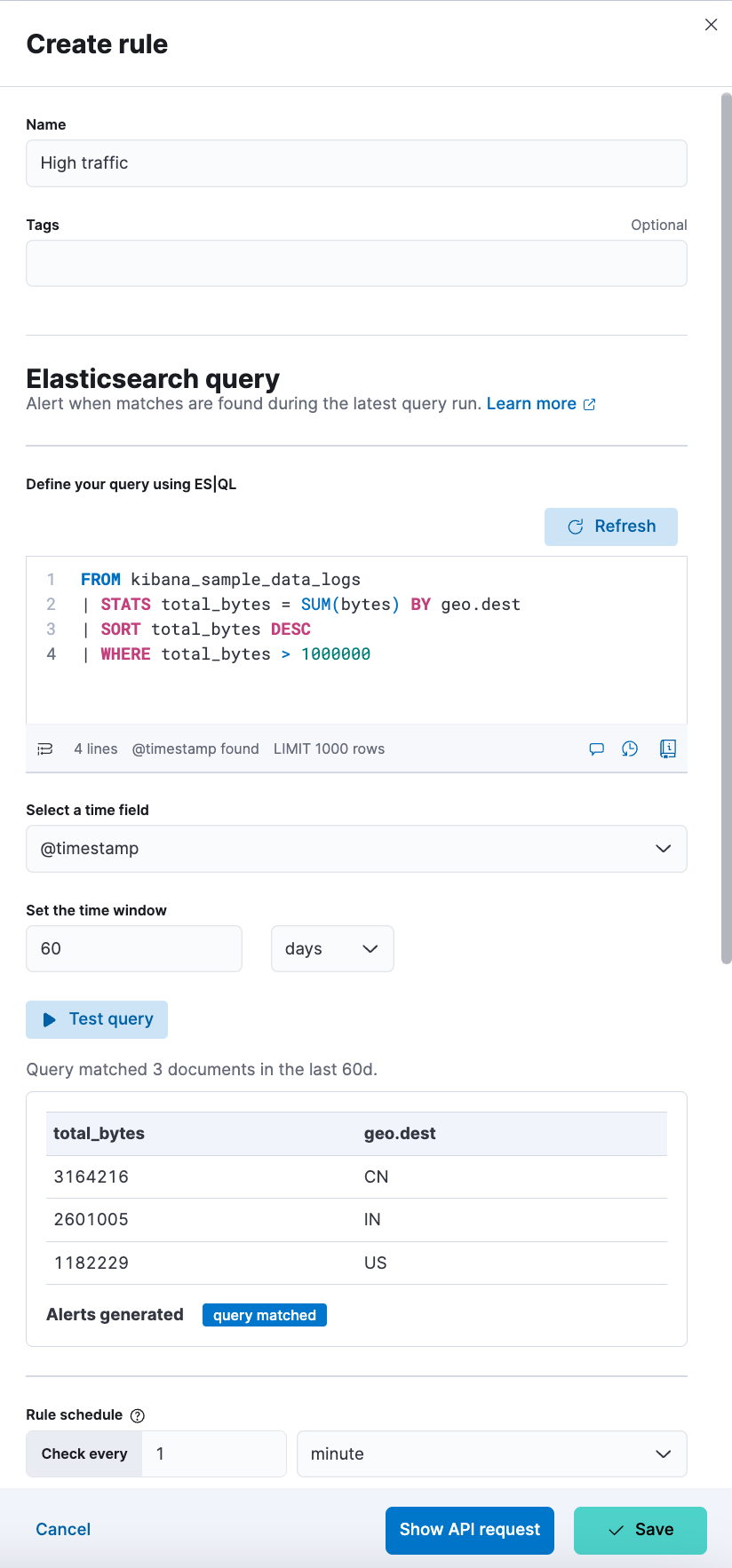The height and width of the screenshot is (1568, 732).
Task: Click the Name input field
Action: click(x=356, y=163)
